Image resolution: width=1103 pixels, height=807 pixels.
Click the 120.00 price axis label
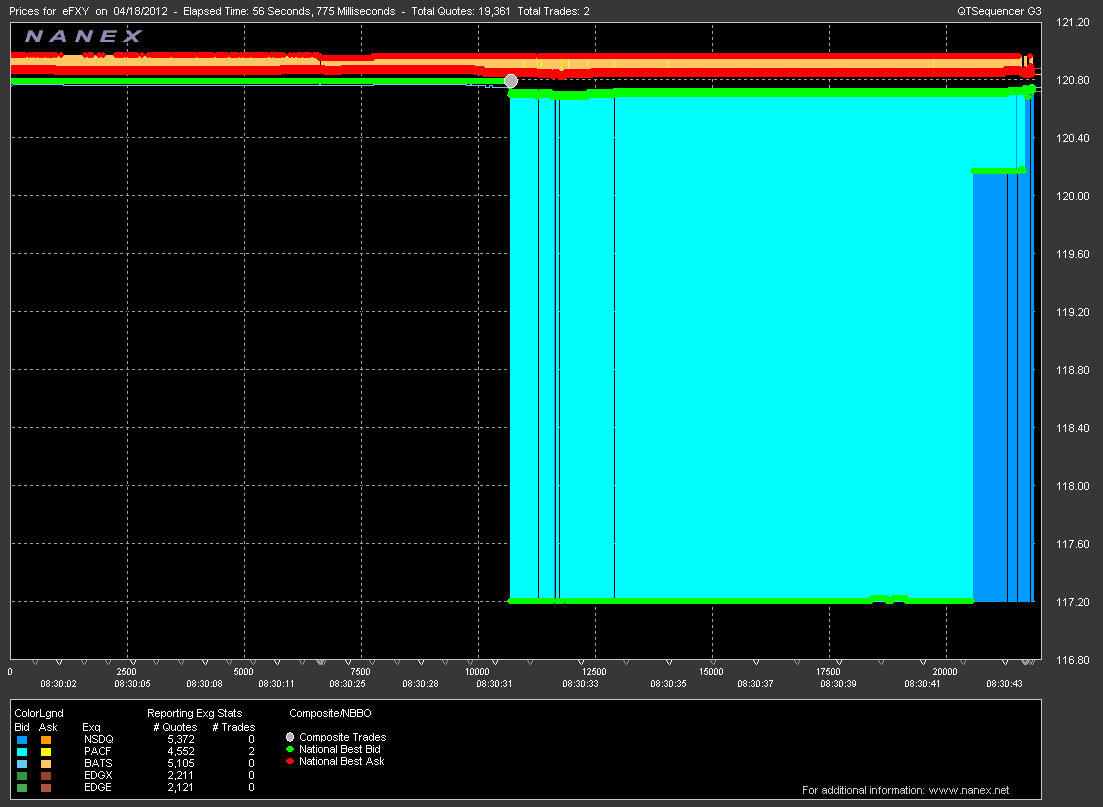click(1073, 196)
